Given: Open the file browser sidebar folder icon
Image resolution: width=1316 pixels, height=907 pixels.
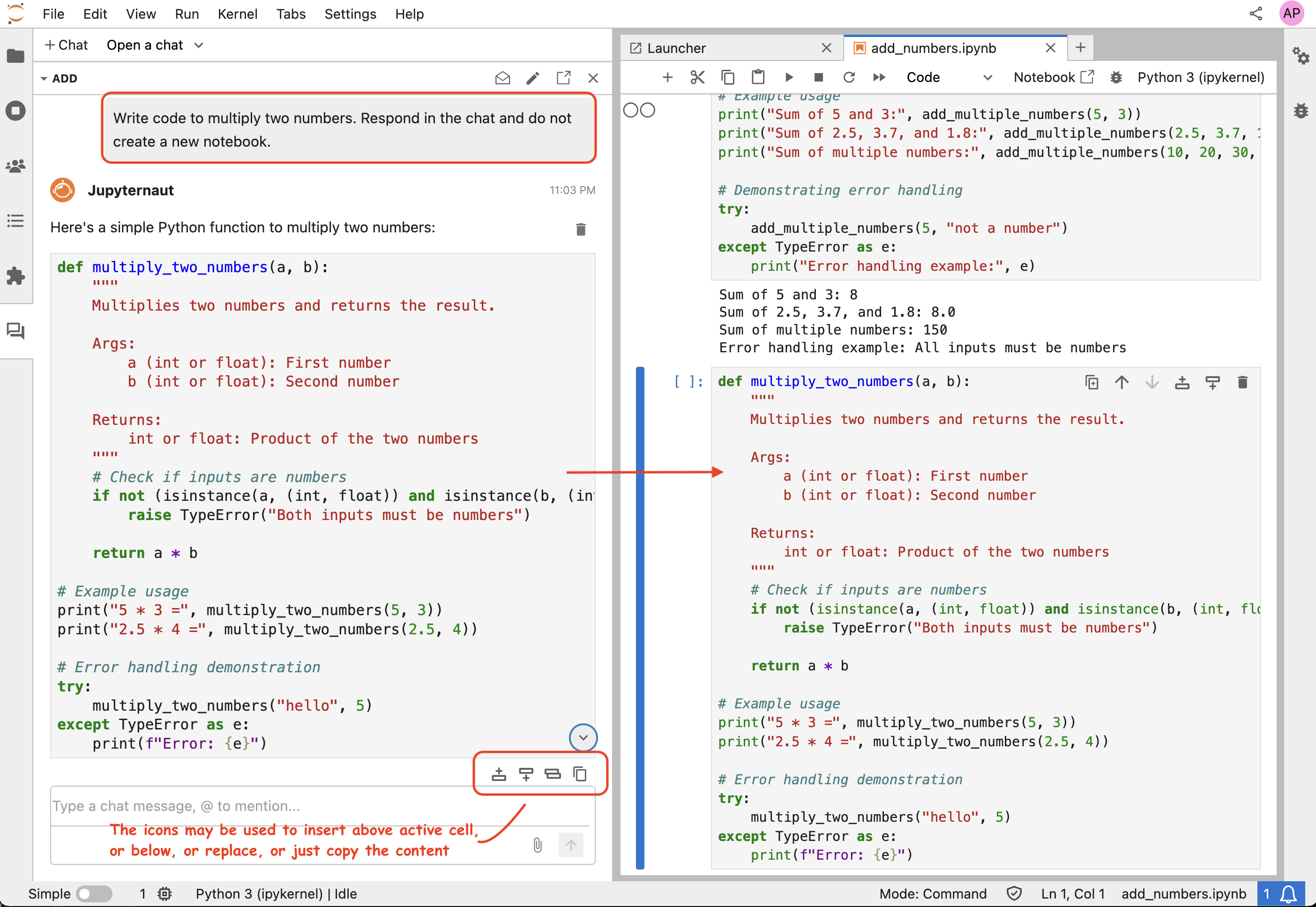Looking at the screenshot, I should click(16, 56).
